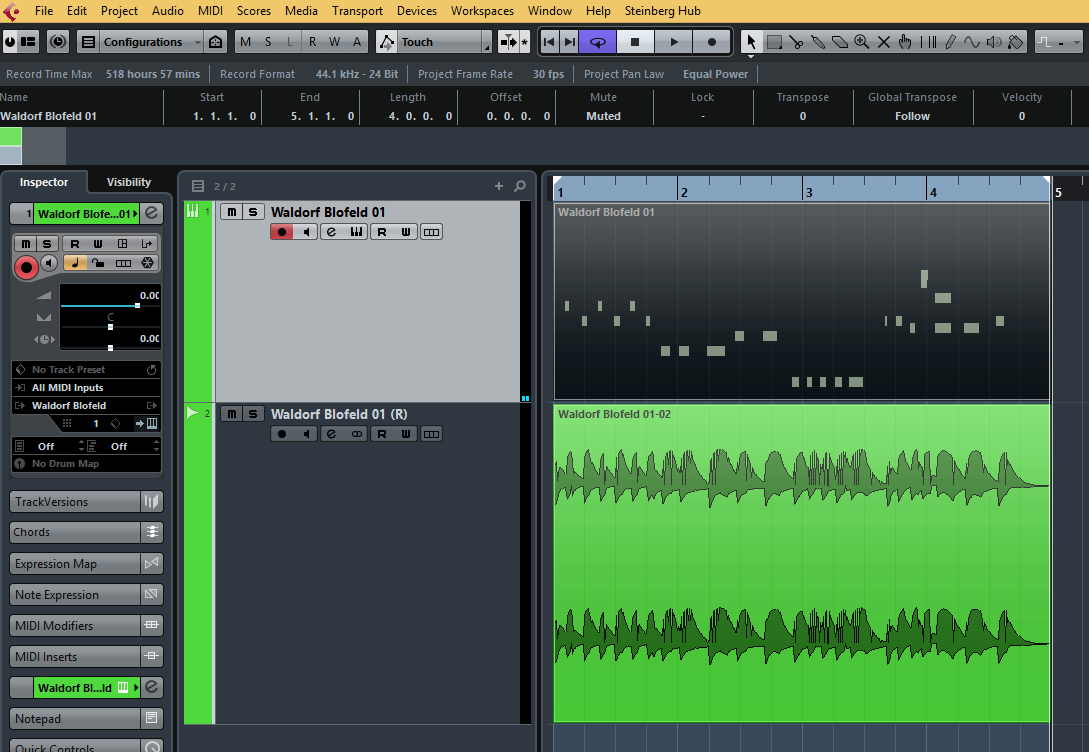
Task: Toggle Constrain Delay Compensation clock icon
Action: [58, 42]
